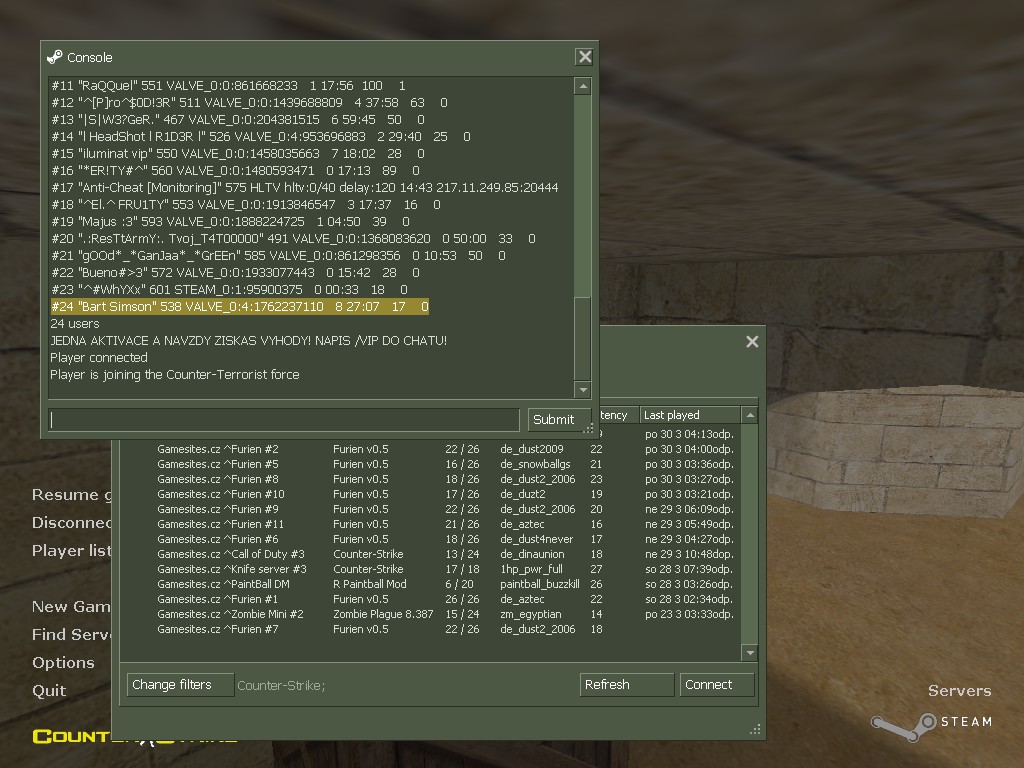Screen dimensions: 1024x768
Task: Click inside the console command input field
Action: (284, 419)
